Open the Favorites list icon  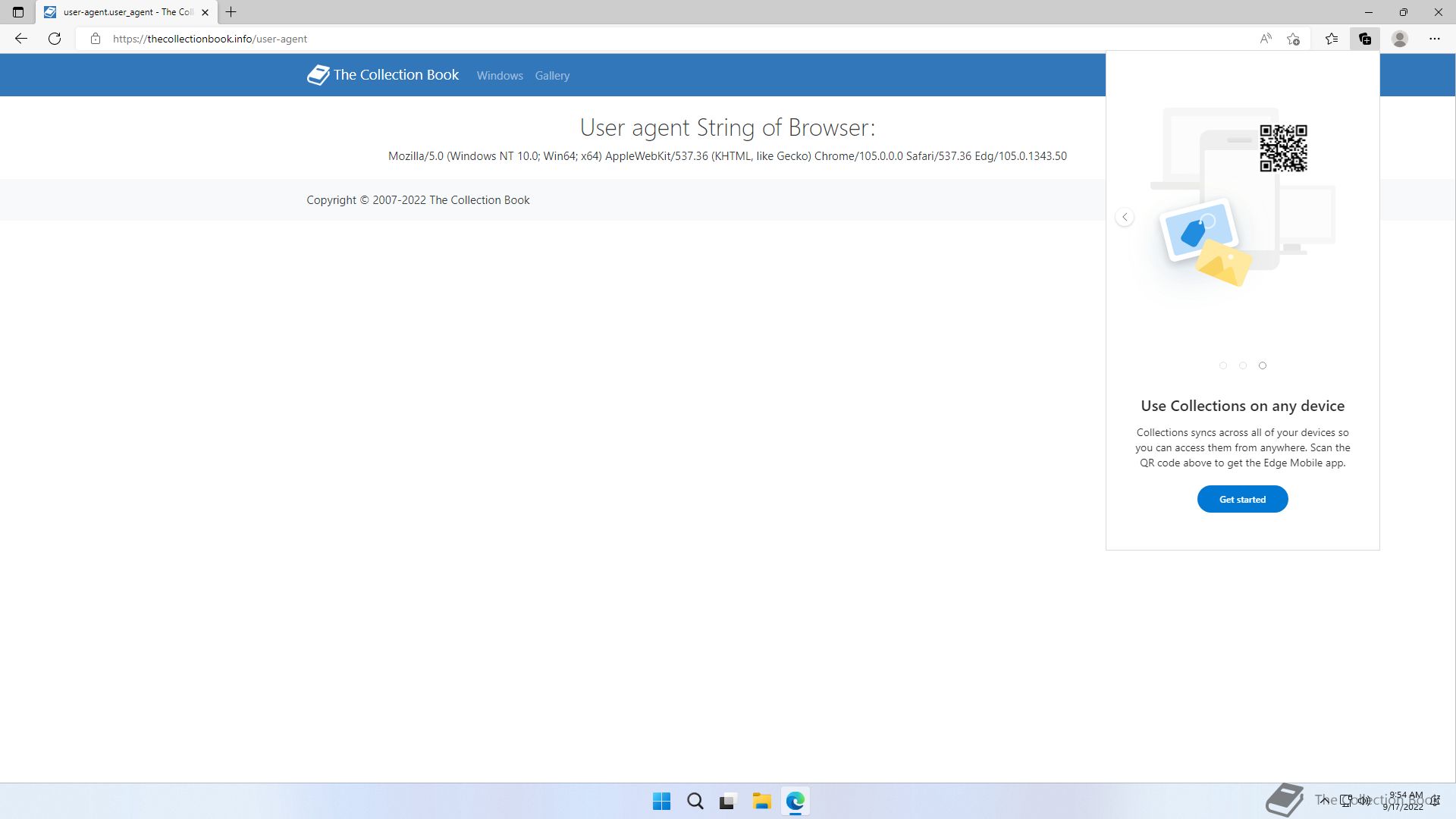[x=1332, y=39]
